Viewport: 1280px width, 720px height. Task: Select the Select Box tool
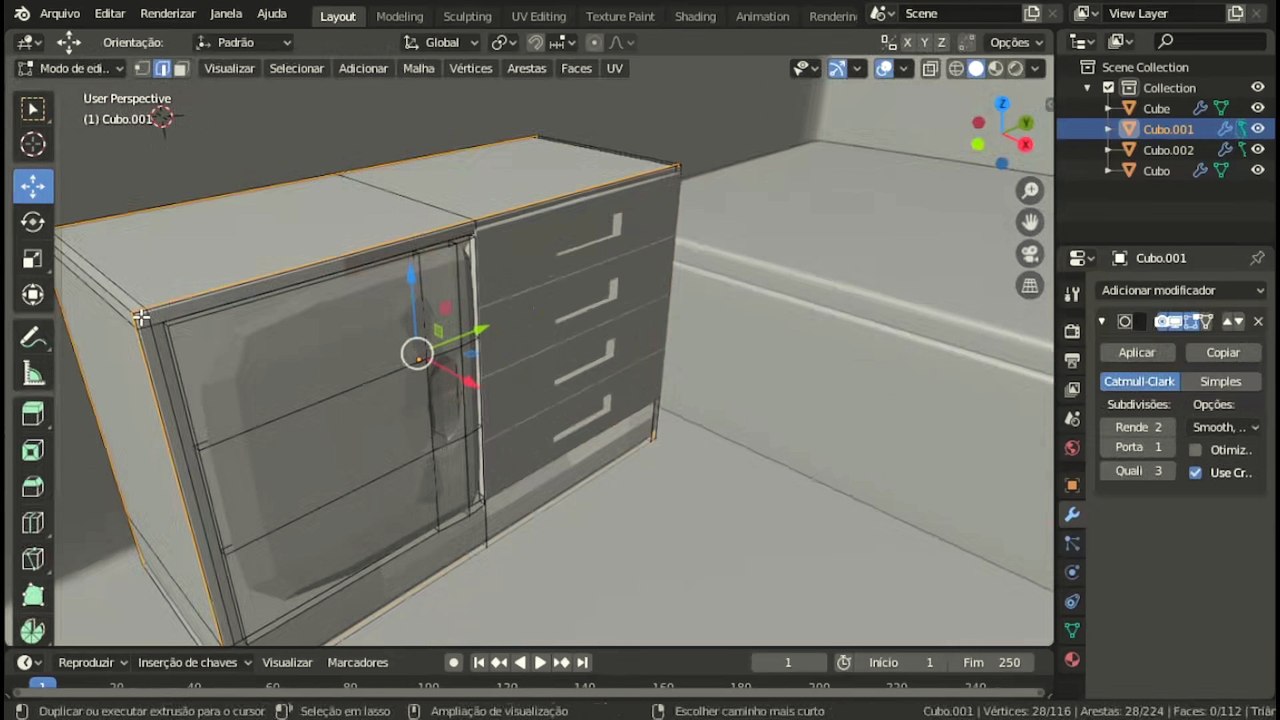[x=33, y=109]
